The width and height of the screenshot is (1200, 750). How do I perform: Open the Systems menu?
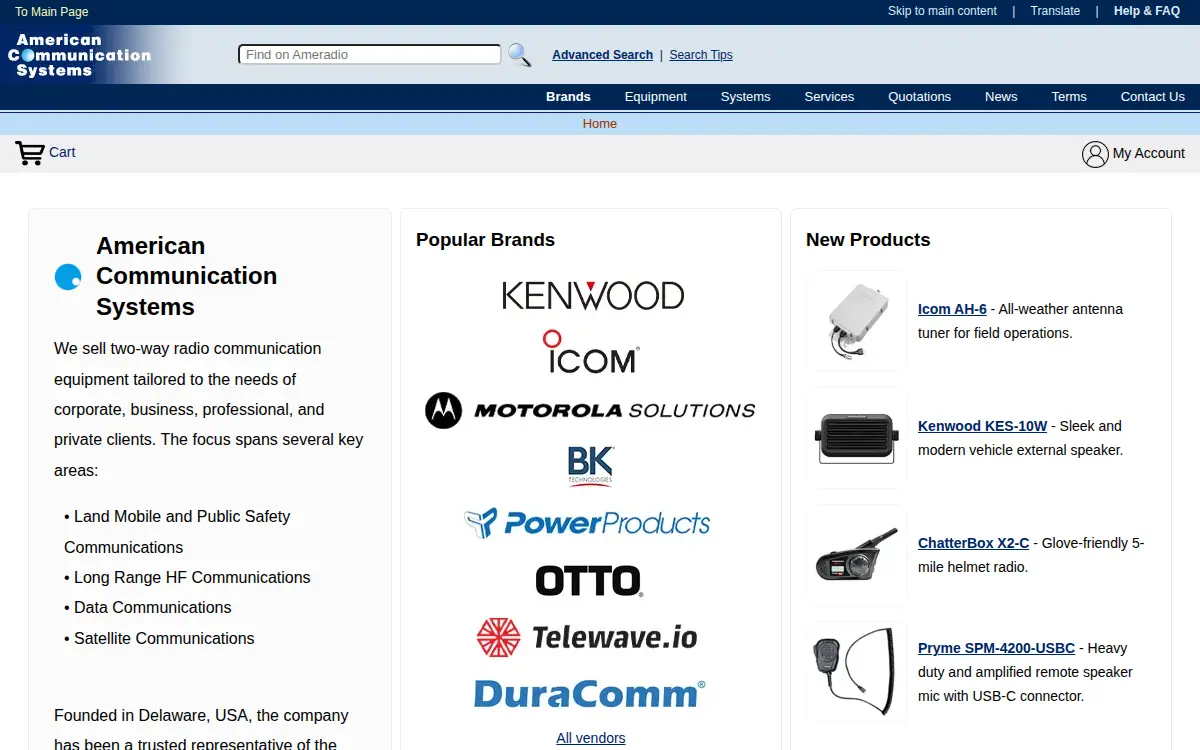pos(745,97)
